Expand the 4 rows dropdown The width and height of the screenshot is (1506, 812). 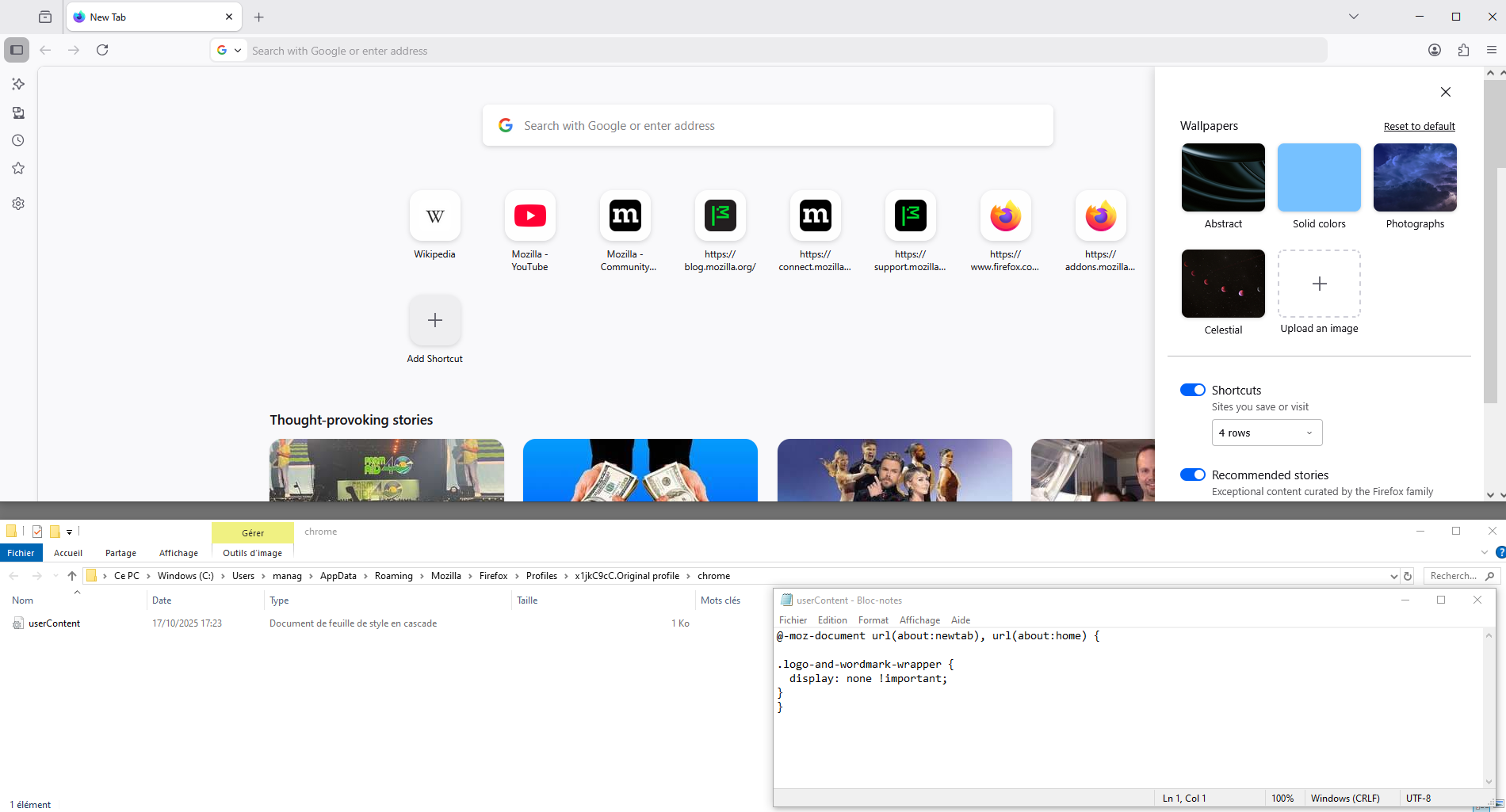[x=1266, y=433]
